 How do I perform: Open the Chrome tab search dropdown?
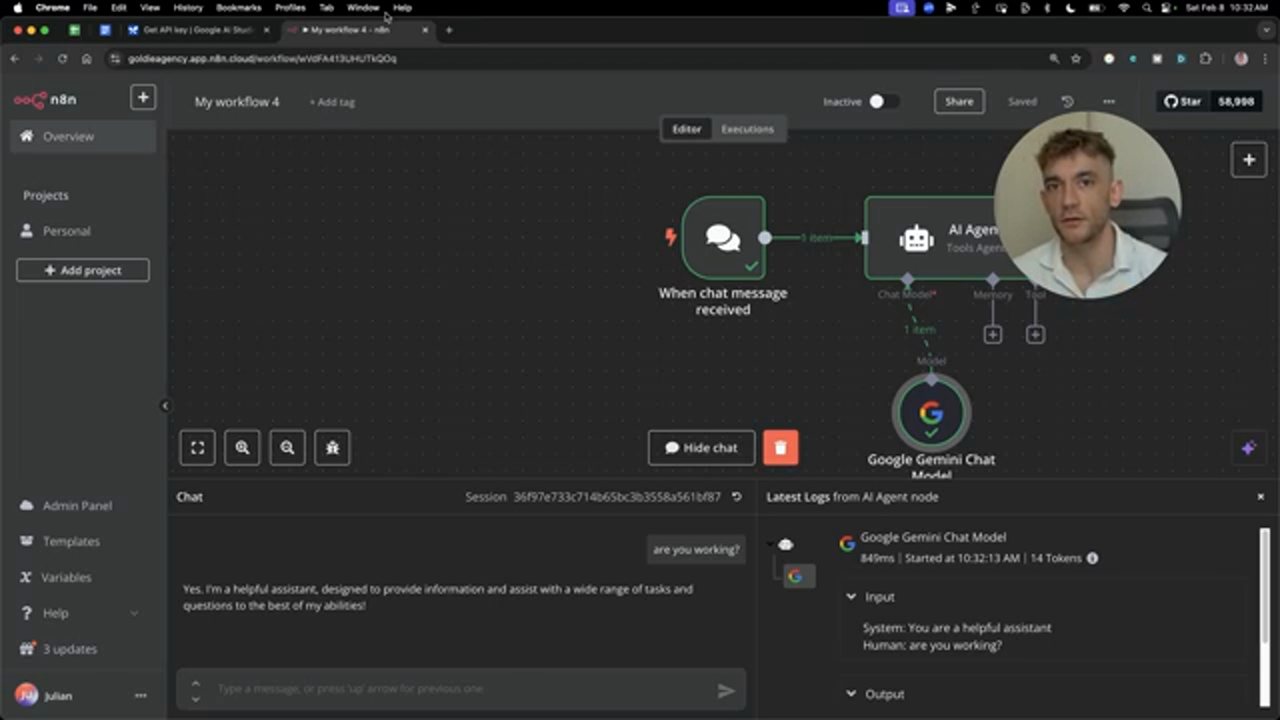point(1266,30)
